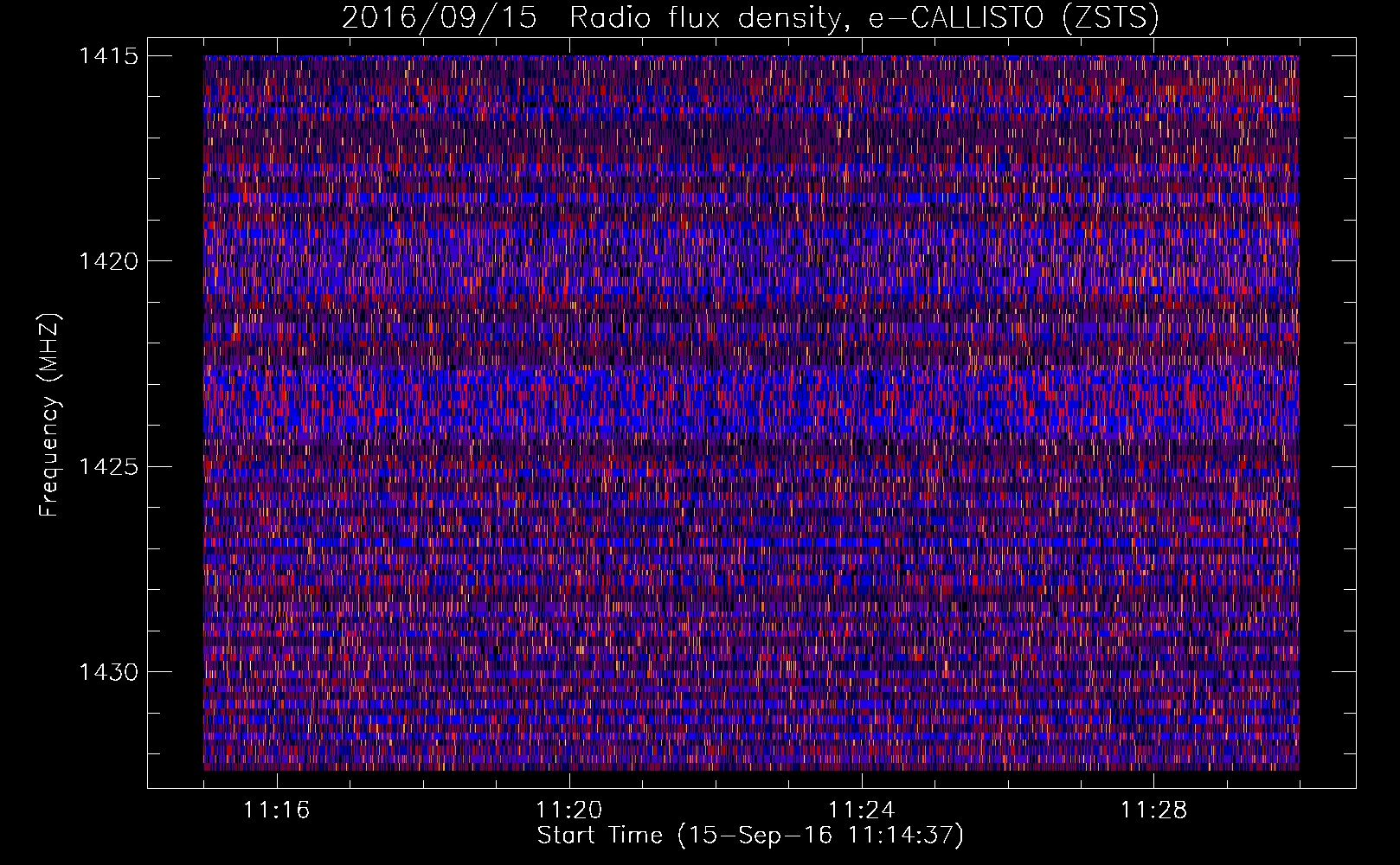Click the 11:24 time tick label

coord(862,810)
